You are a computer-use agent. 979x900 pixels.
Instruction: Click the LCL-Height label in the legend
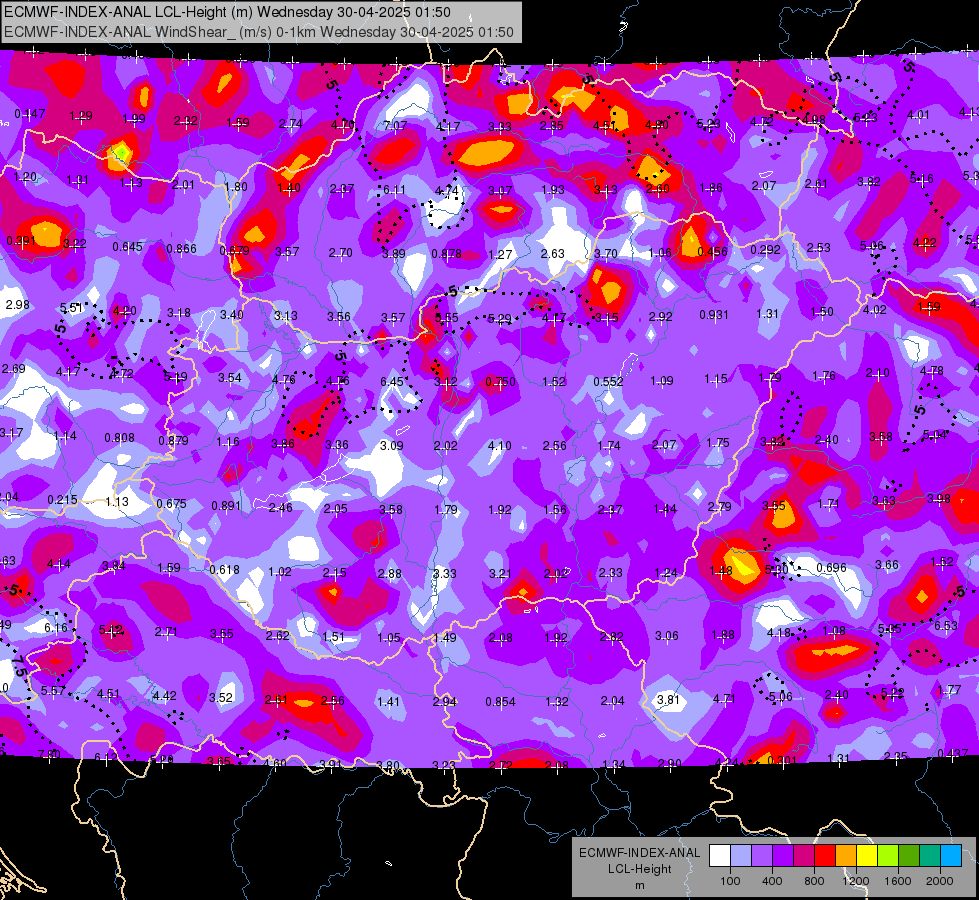point(640,869)
